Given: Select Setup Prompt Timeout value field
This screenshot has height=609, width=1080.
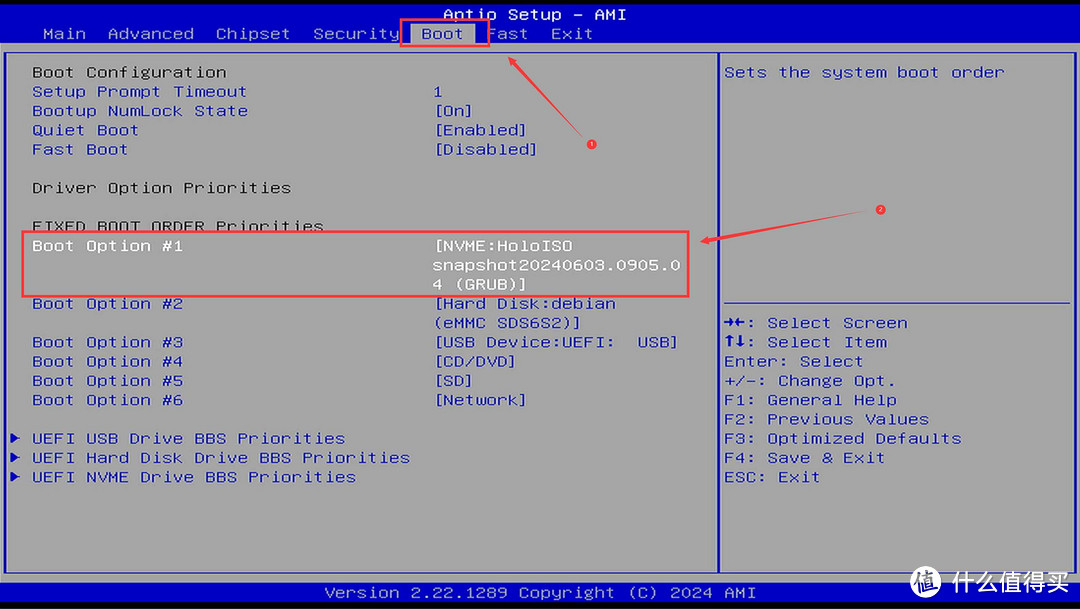Looking at the screenshot, I should pos(437,92).
